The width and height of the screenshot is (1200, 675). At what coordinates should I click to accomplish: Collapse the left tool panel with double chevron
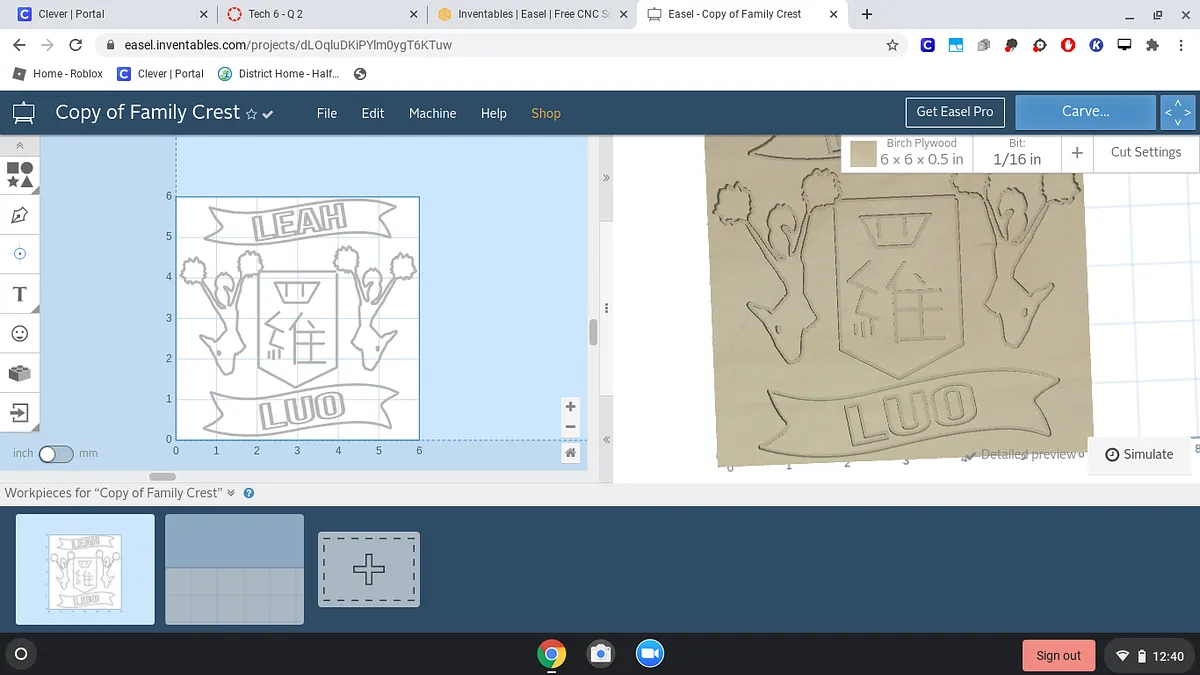20,145
